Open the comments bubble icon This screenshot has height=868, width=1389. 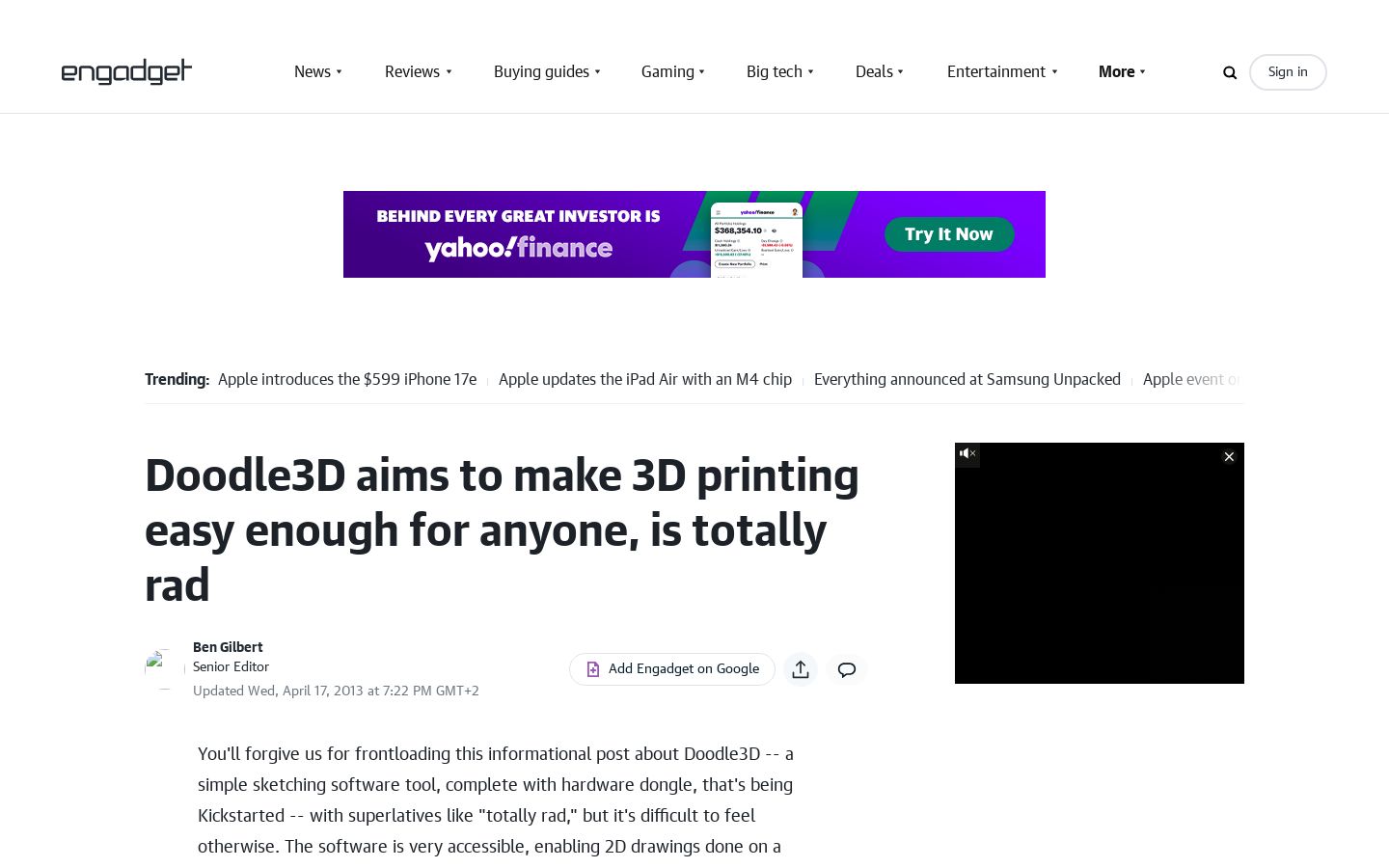[x=847, y=669]
